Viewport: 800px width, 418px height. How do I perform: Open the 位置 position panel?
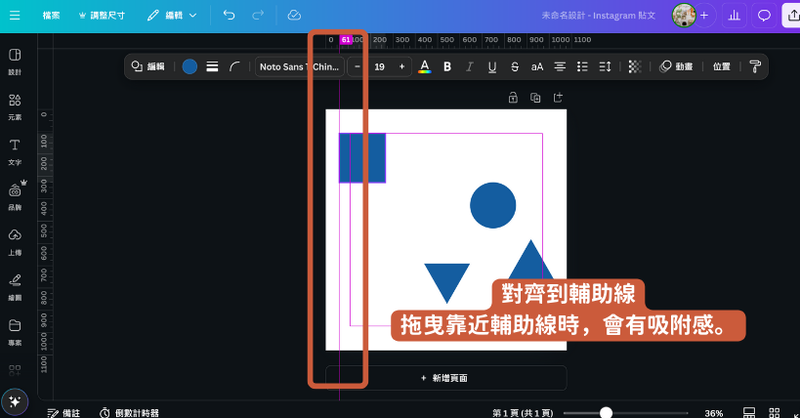pos(721,67)
